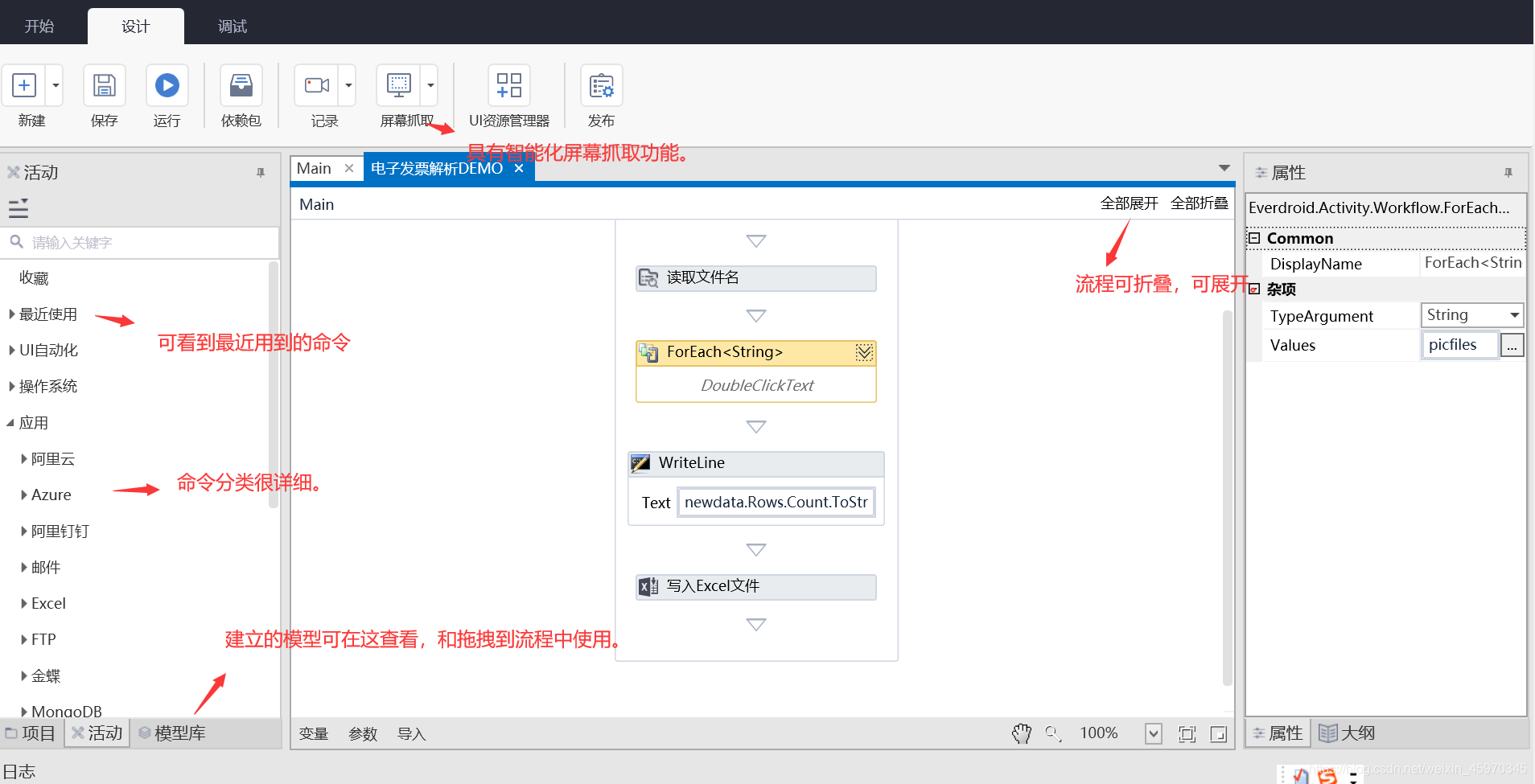Open the 记录 dropdown arrow
The height and width of the screenshot is (784, 1535).
(348, 85)
